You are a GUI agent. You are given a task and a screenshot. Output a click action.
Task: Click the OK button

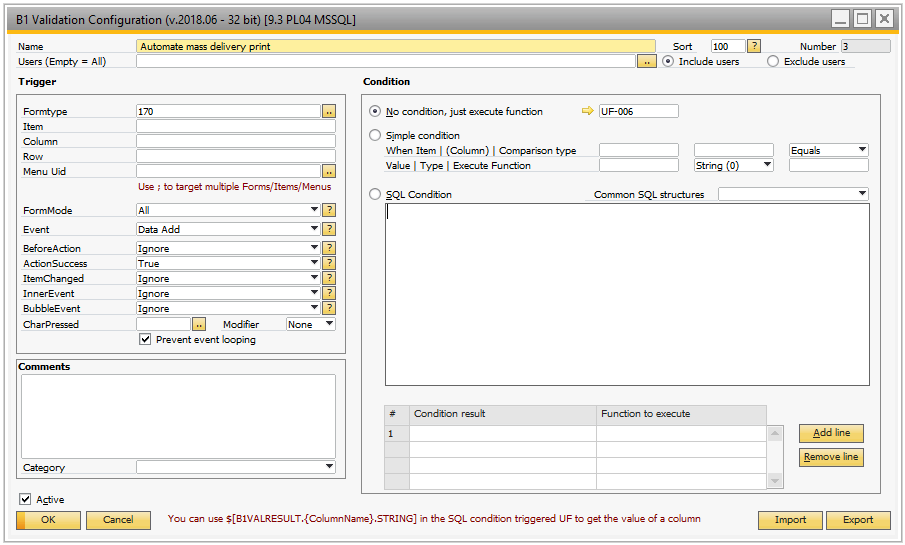(48, 520)
